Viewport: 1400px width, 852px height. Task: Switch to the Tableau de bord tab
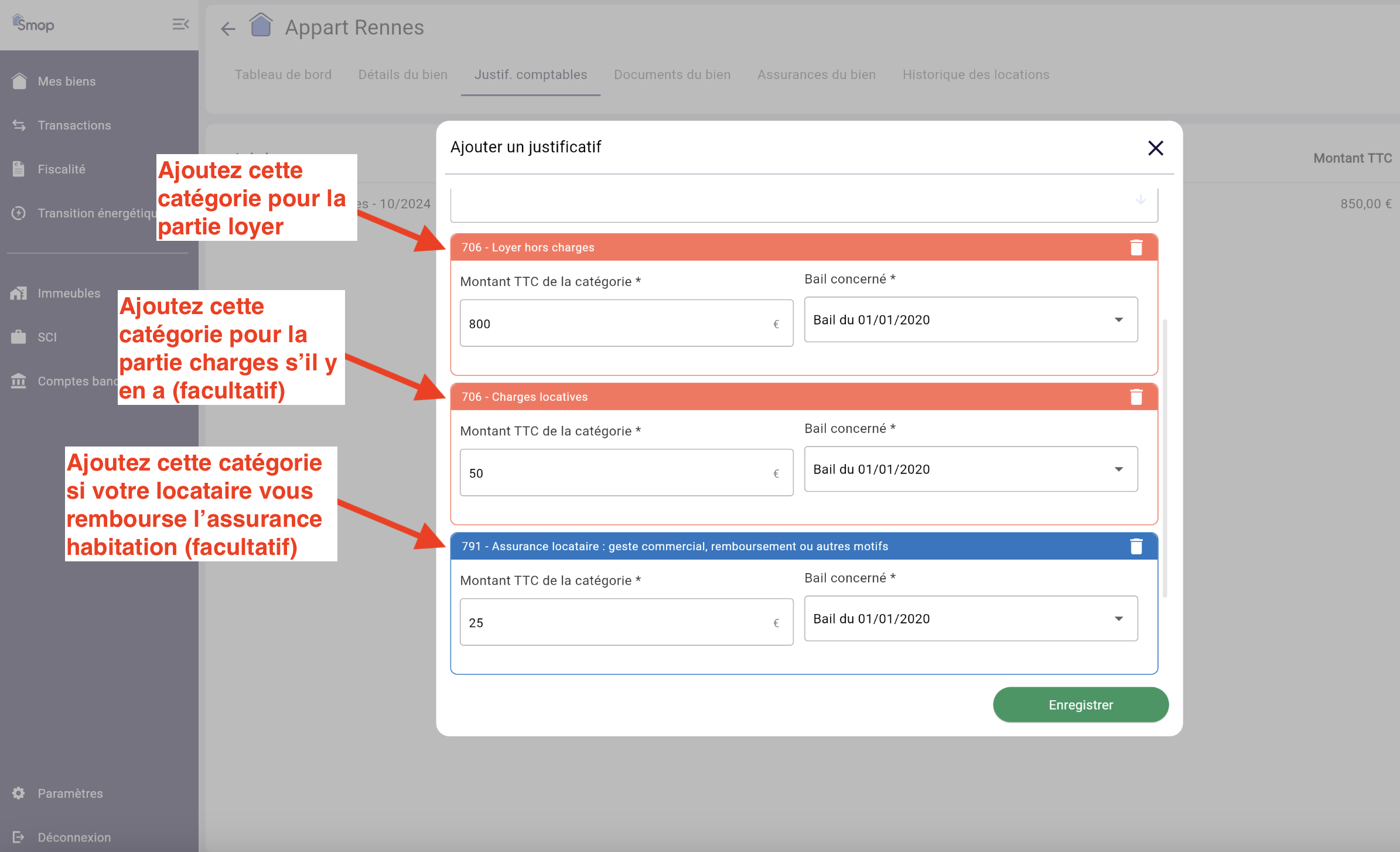[x=283, y=74]
